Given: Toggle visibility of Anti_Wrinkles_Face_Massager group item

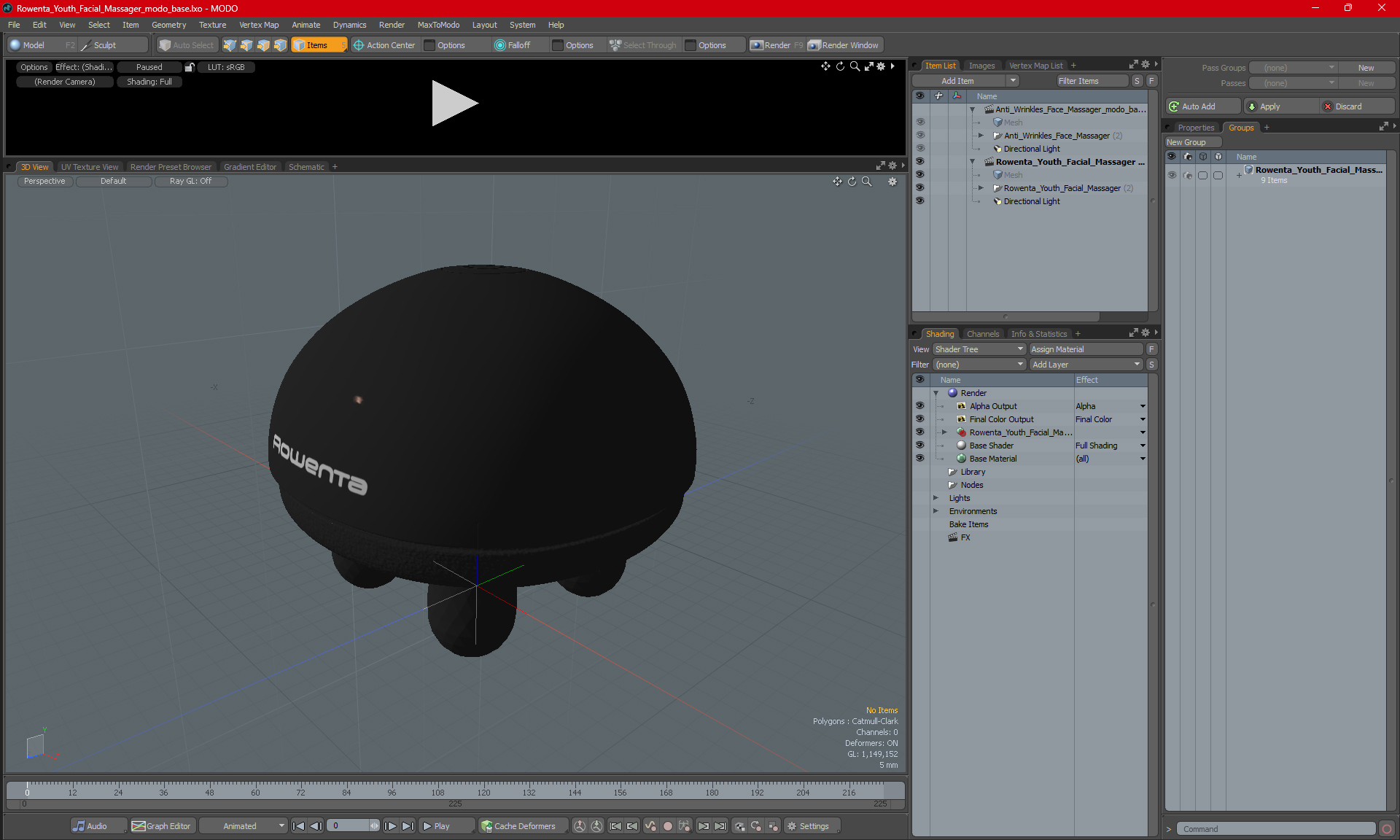Looking at the screenshot, I should (x=919, y=136).
